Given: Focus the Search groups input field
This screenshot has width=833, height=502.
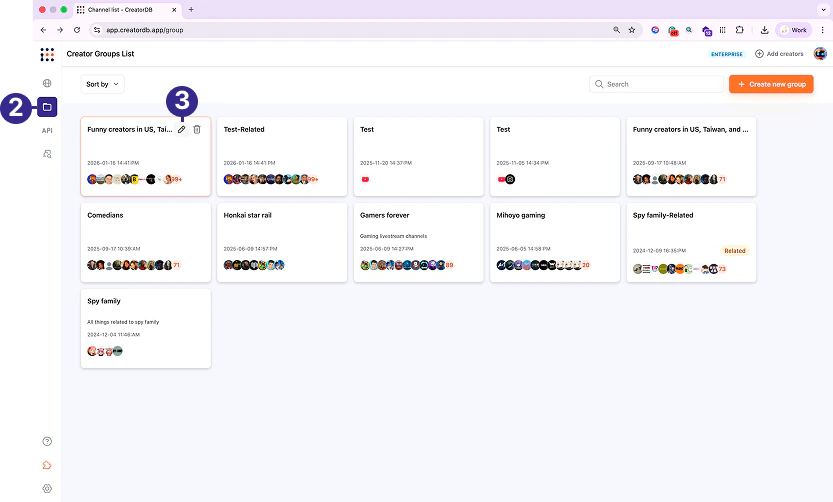Looking at the screenshot, I should [656, 84].
